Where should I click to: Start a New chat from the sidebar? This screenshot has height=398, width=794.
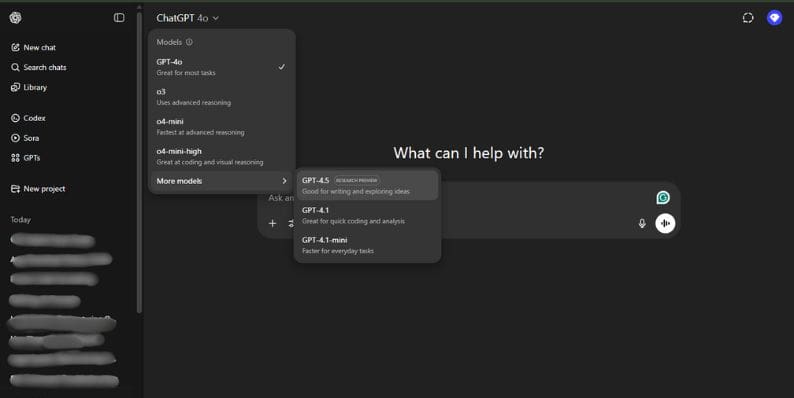33,47
